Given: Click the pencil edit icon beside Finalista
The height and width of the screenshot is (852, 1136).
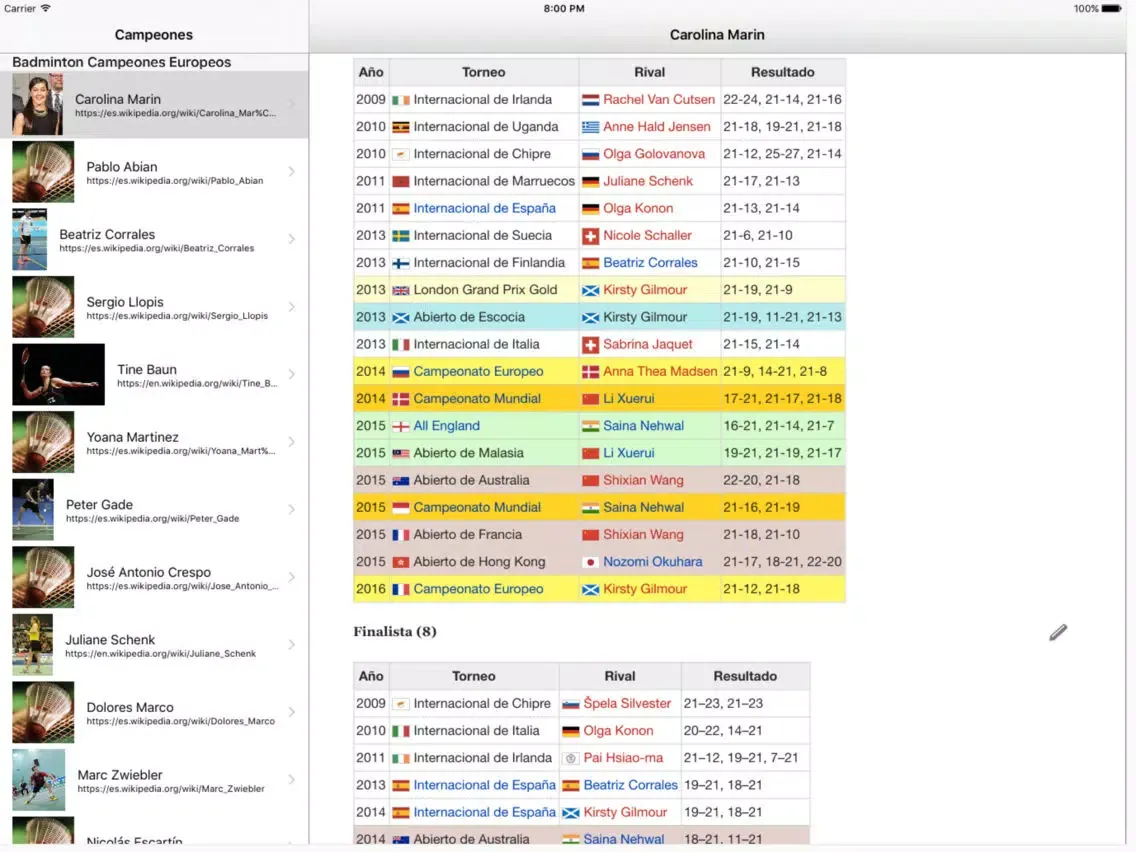Looking at the screenshot, I should click(1058, 632).
